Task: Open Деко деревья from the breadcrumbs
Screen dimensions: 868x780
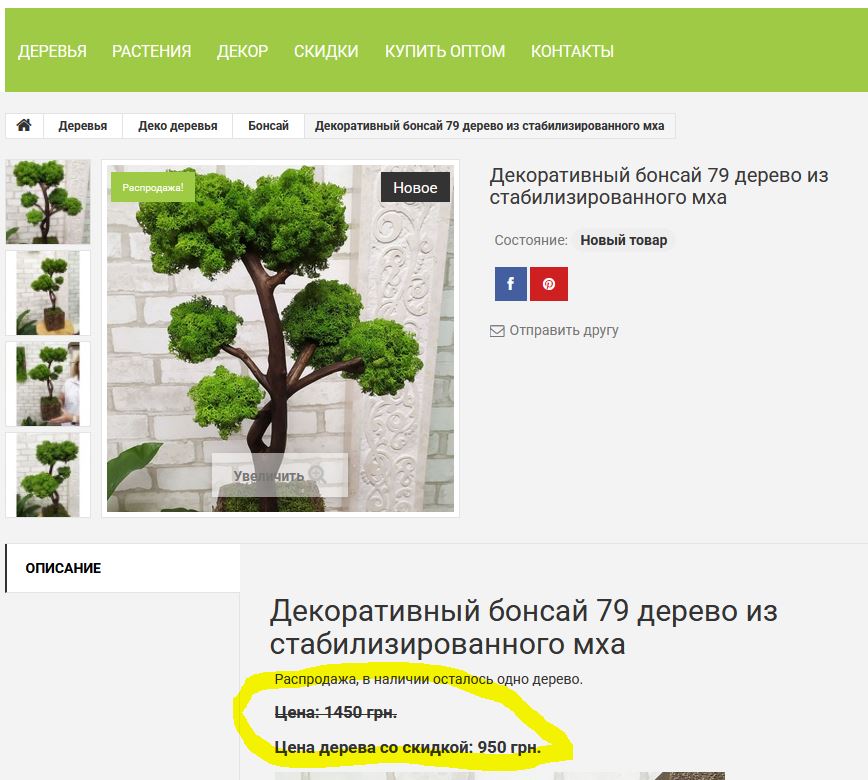Action: 178,125
